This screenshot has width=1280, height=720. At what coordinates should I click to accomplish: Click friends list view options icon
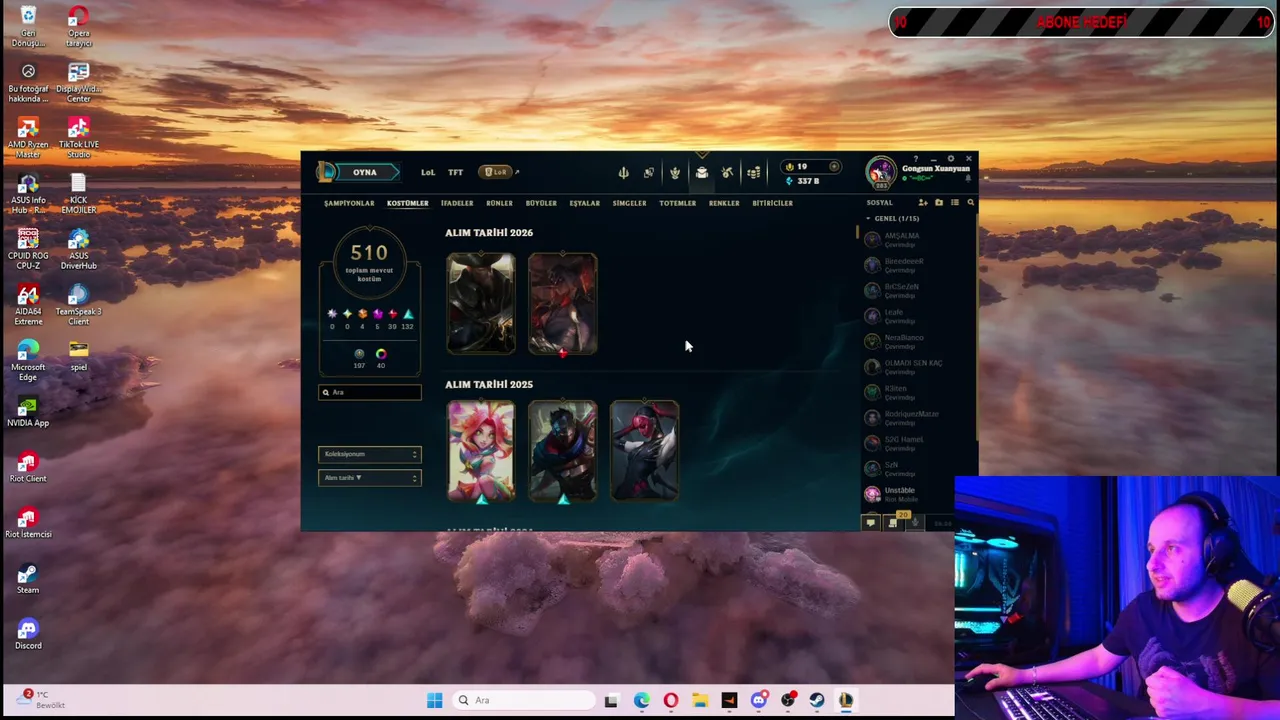[955, 203]
